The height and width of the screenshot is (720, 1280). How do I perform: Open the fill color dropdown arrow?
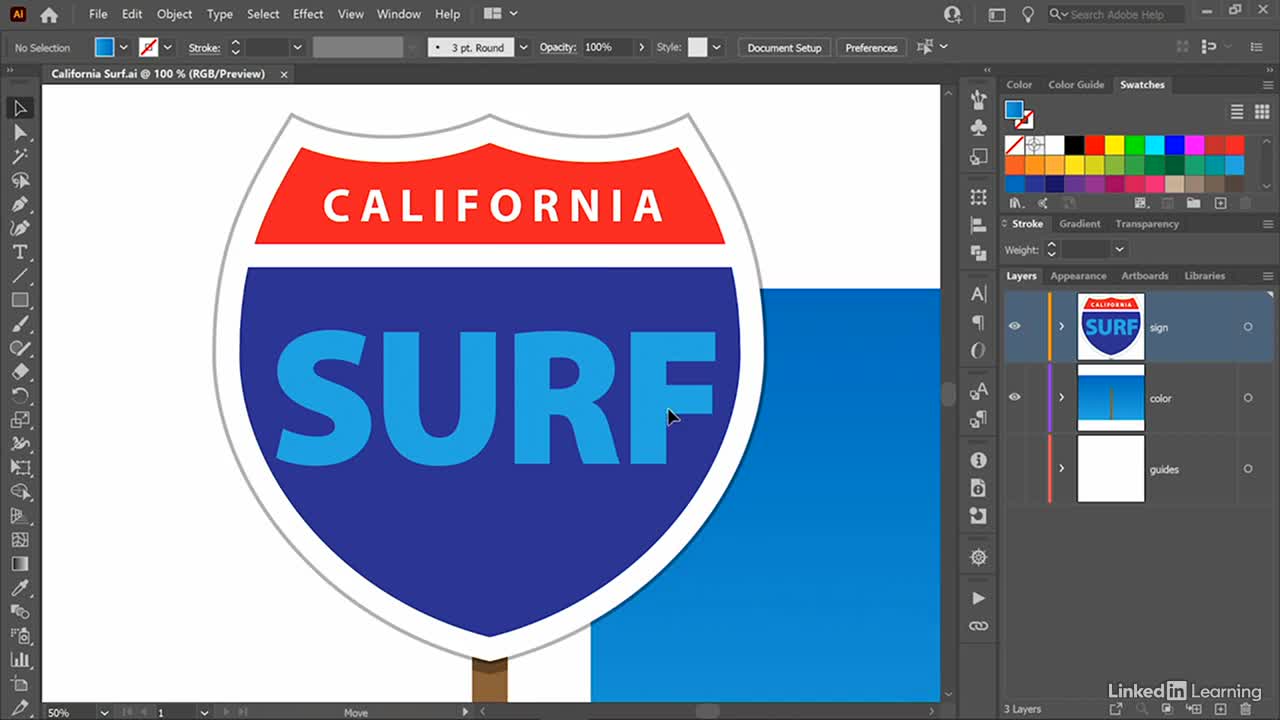(x=123, y=47)
